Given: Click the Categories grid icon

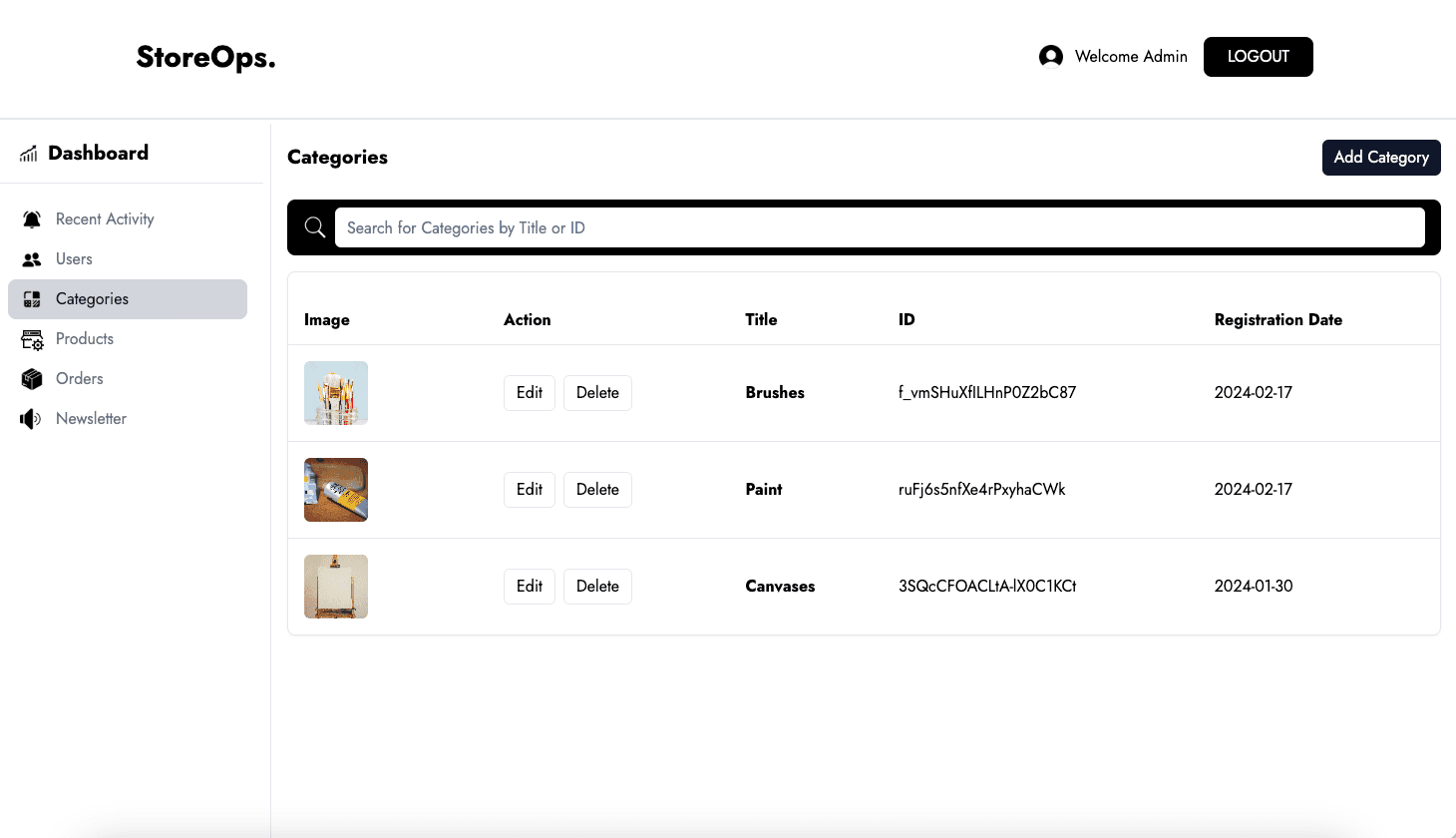Looking at the screenshot, I should 32,299.
